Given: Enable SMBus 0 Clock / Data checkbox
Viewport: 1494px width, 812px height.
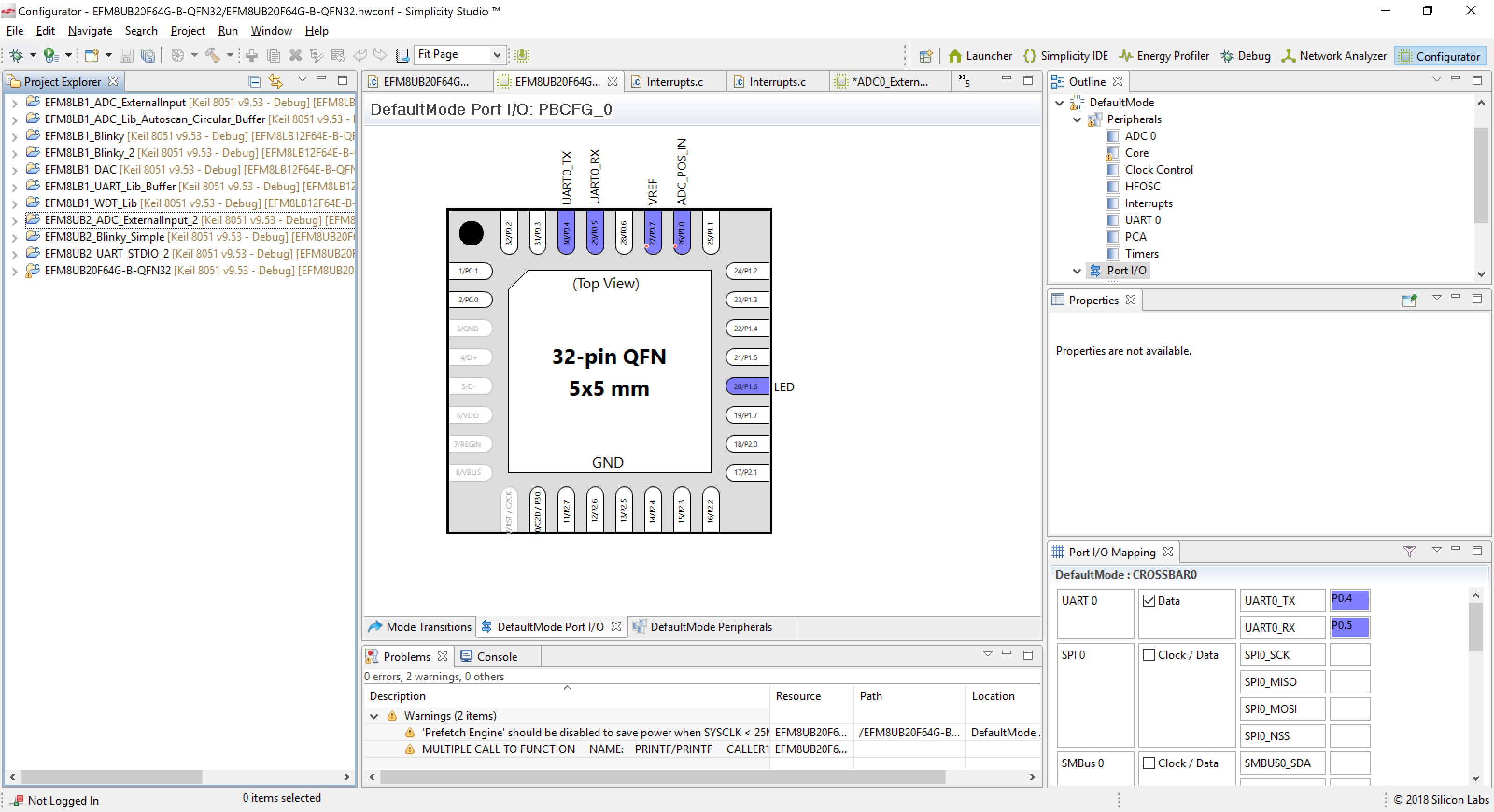Looking at the screenshot, I should 1149,763.
